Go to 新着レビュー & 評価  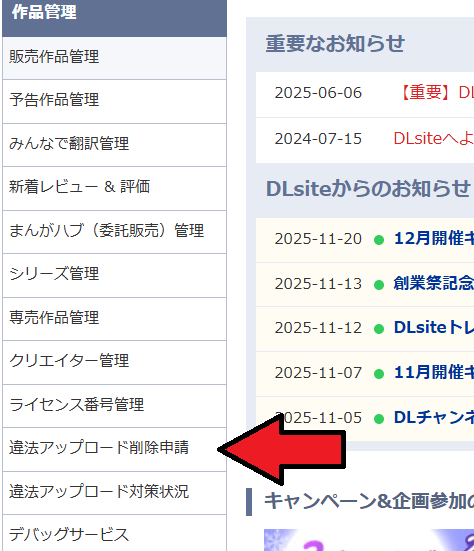pos(114,188)
